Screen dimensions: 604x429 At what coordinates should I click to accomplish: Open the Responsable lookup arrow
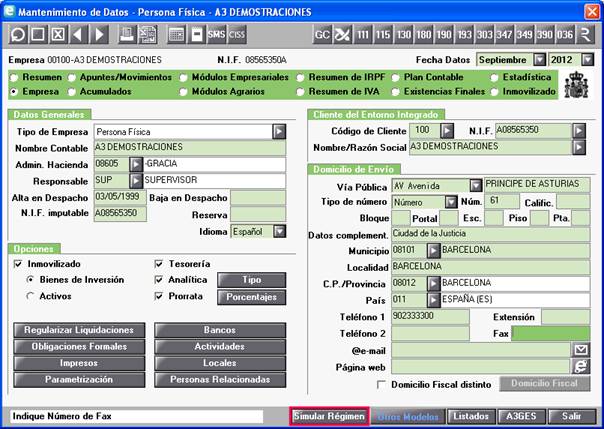136,181
